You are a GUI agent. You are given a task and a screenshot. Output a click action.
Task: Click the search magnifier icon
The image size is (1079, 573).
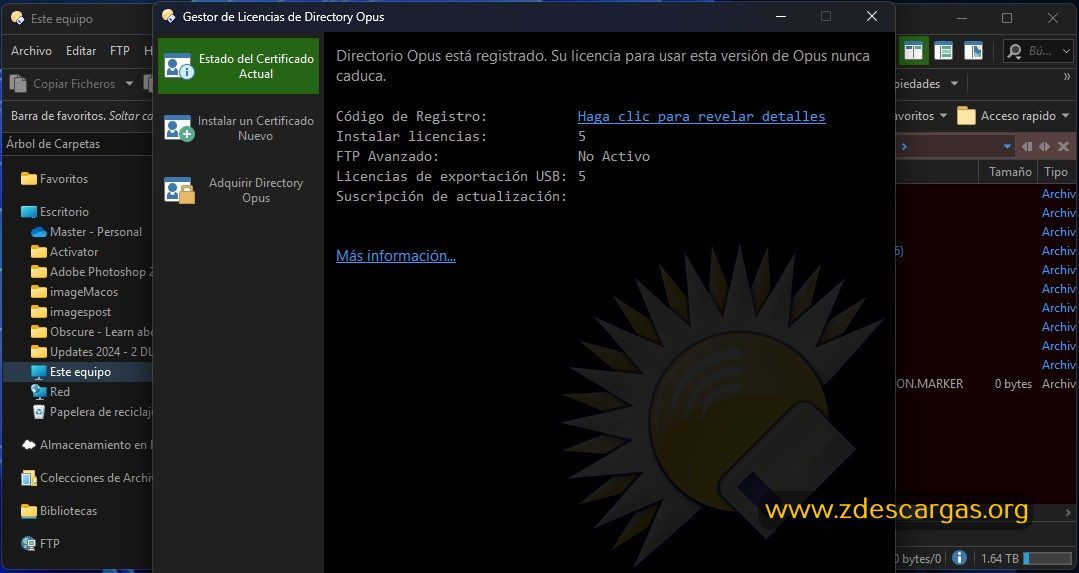[x=1015, y=51]
